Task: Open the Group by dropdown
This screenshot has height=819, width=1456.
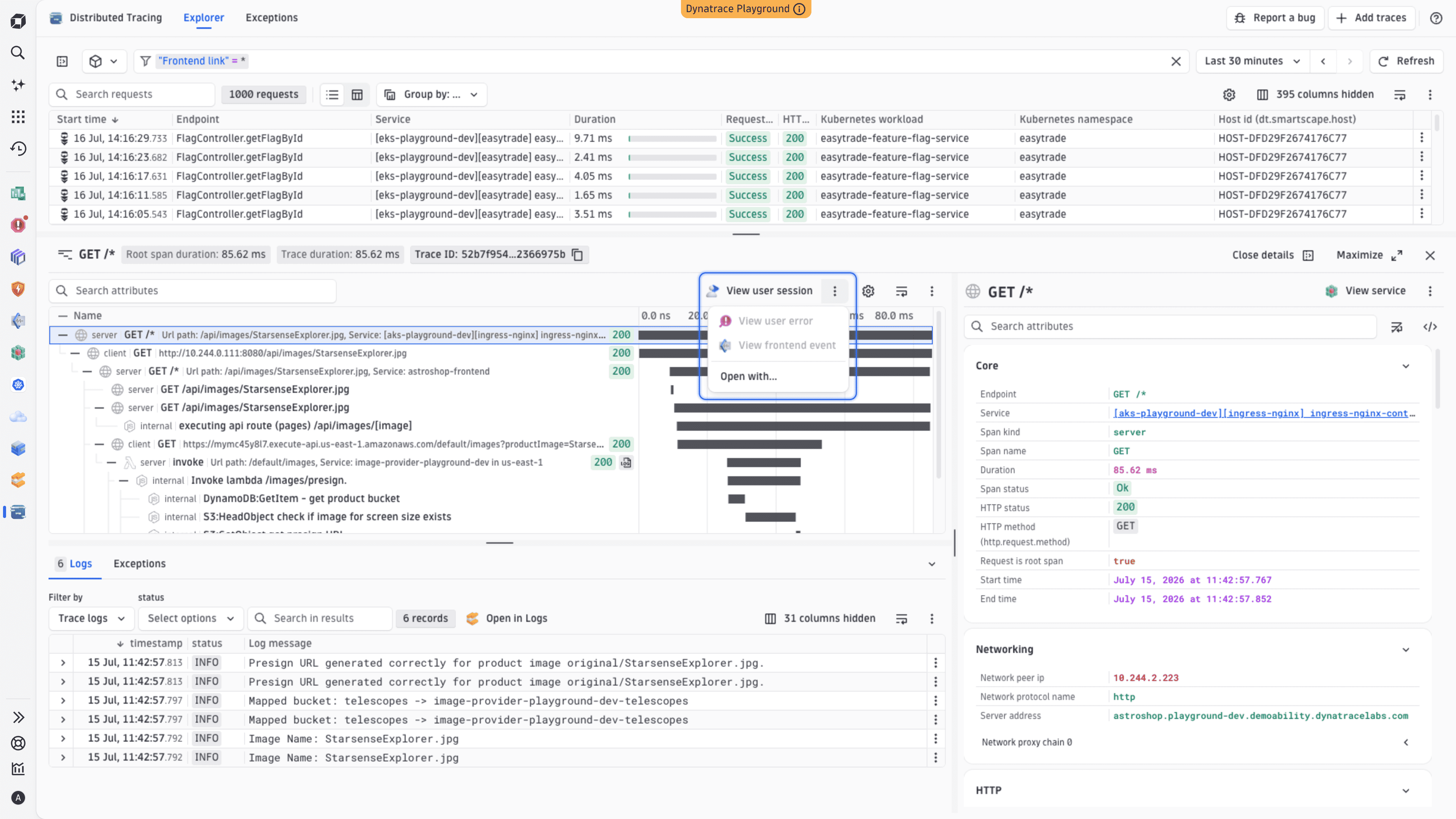Action: coord(431,94)
